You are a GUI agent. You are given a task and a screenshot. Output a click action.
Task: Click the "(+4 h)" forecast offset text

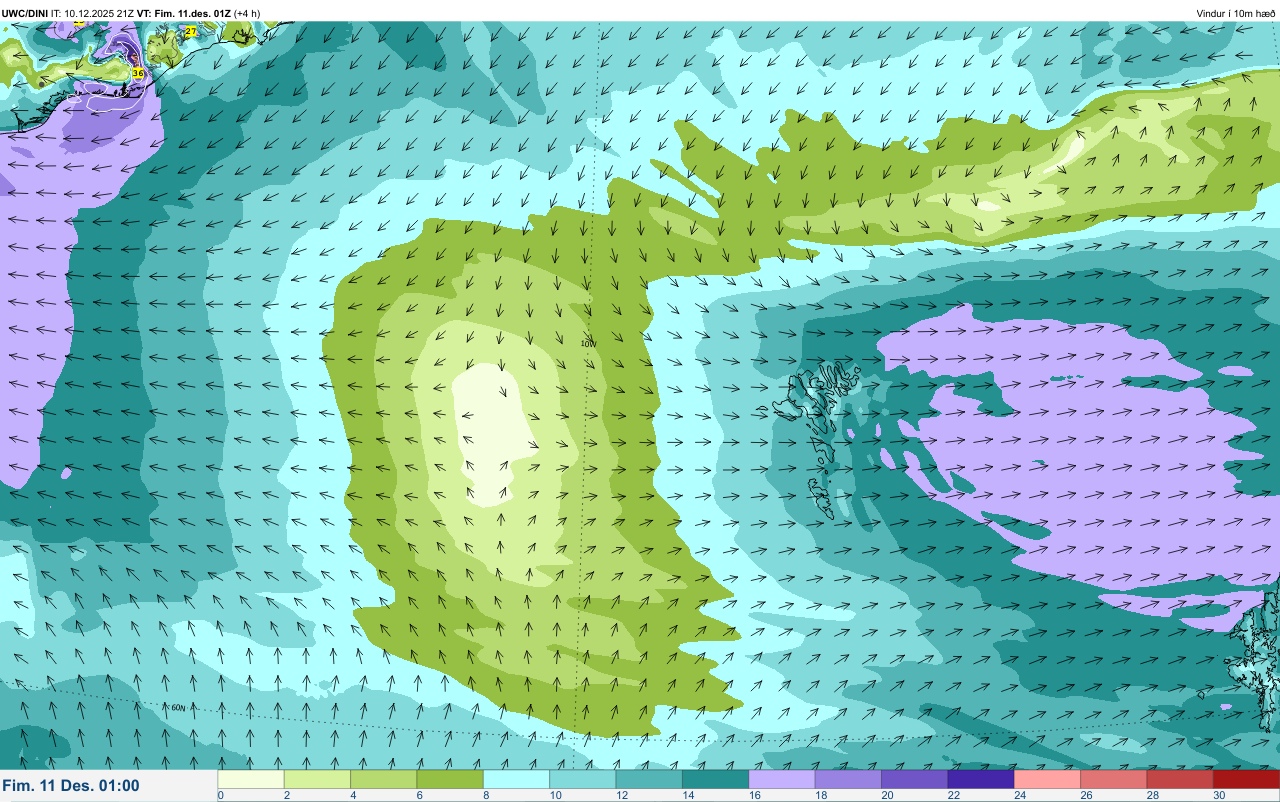(247, 13)
